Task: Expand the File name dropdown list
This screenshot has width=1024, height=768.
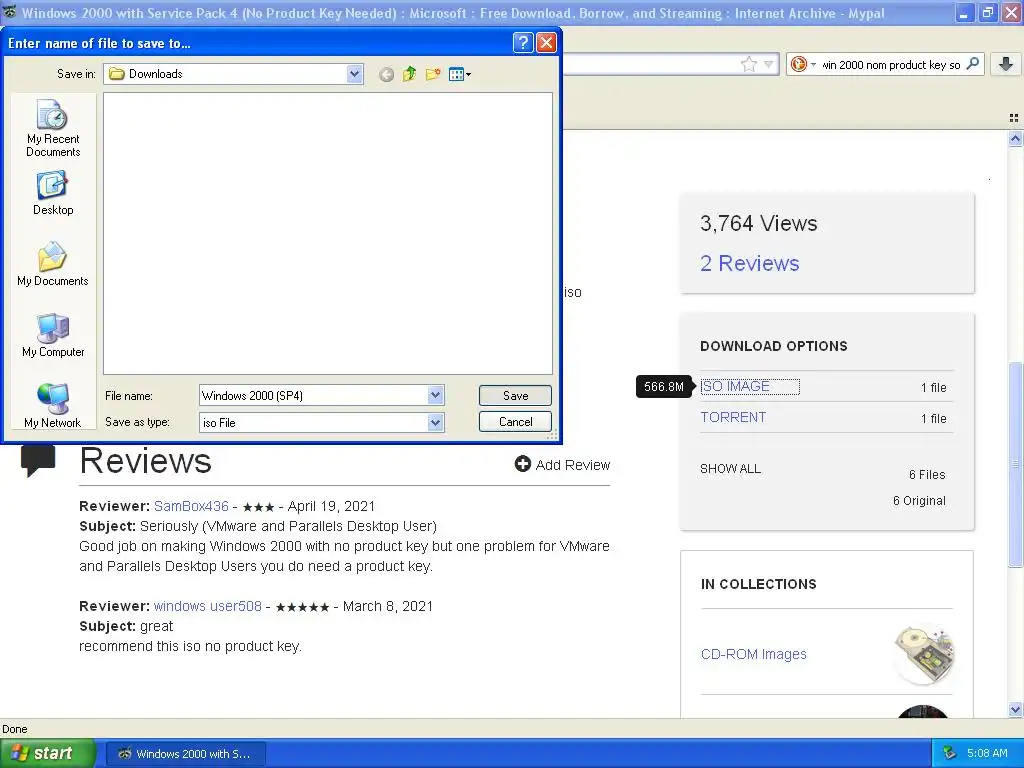Action: [x=436, y=395]
